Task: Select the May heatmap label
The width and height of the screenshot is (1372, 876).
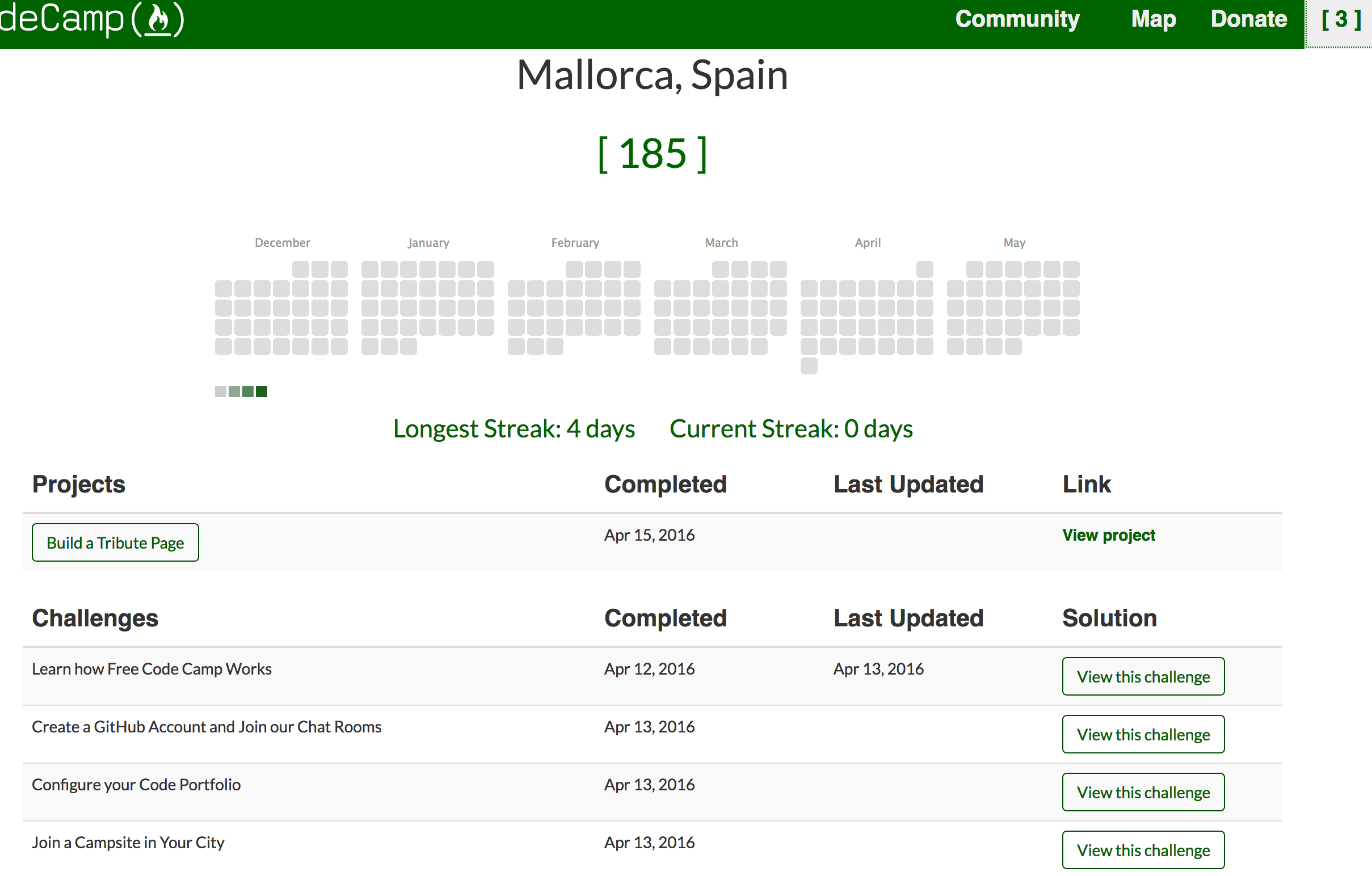Action: pos(1014,243)
